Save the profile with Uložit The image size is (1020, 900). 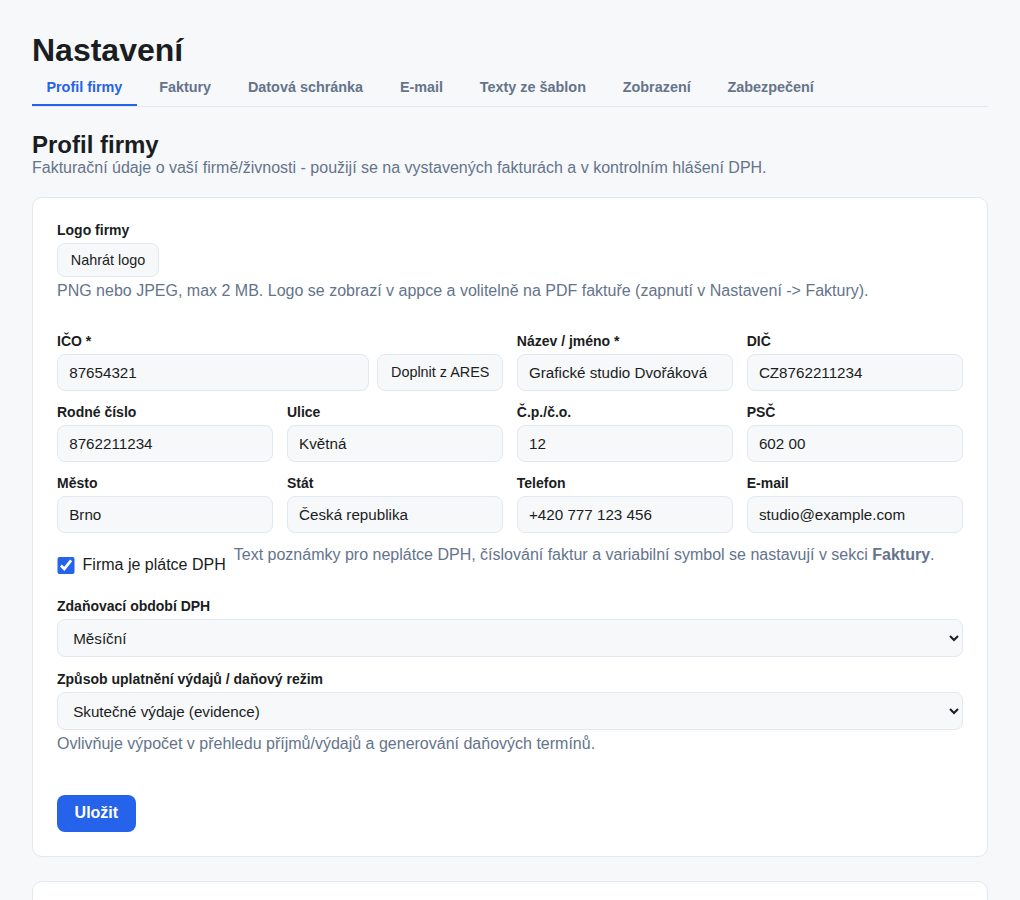[96, 813]
